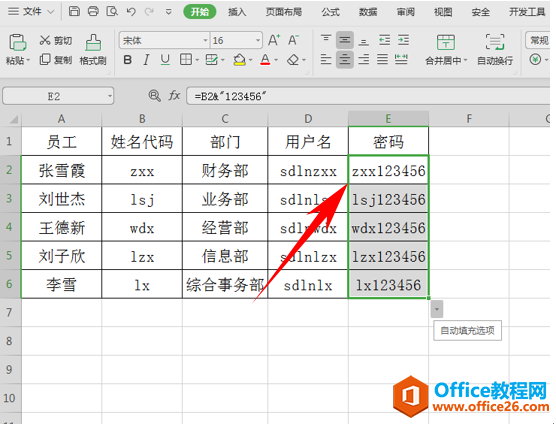Select cell containing 张雪霞
The image size is (556, 424).
coord(61,170)
